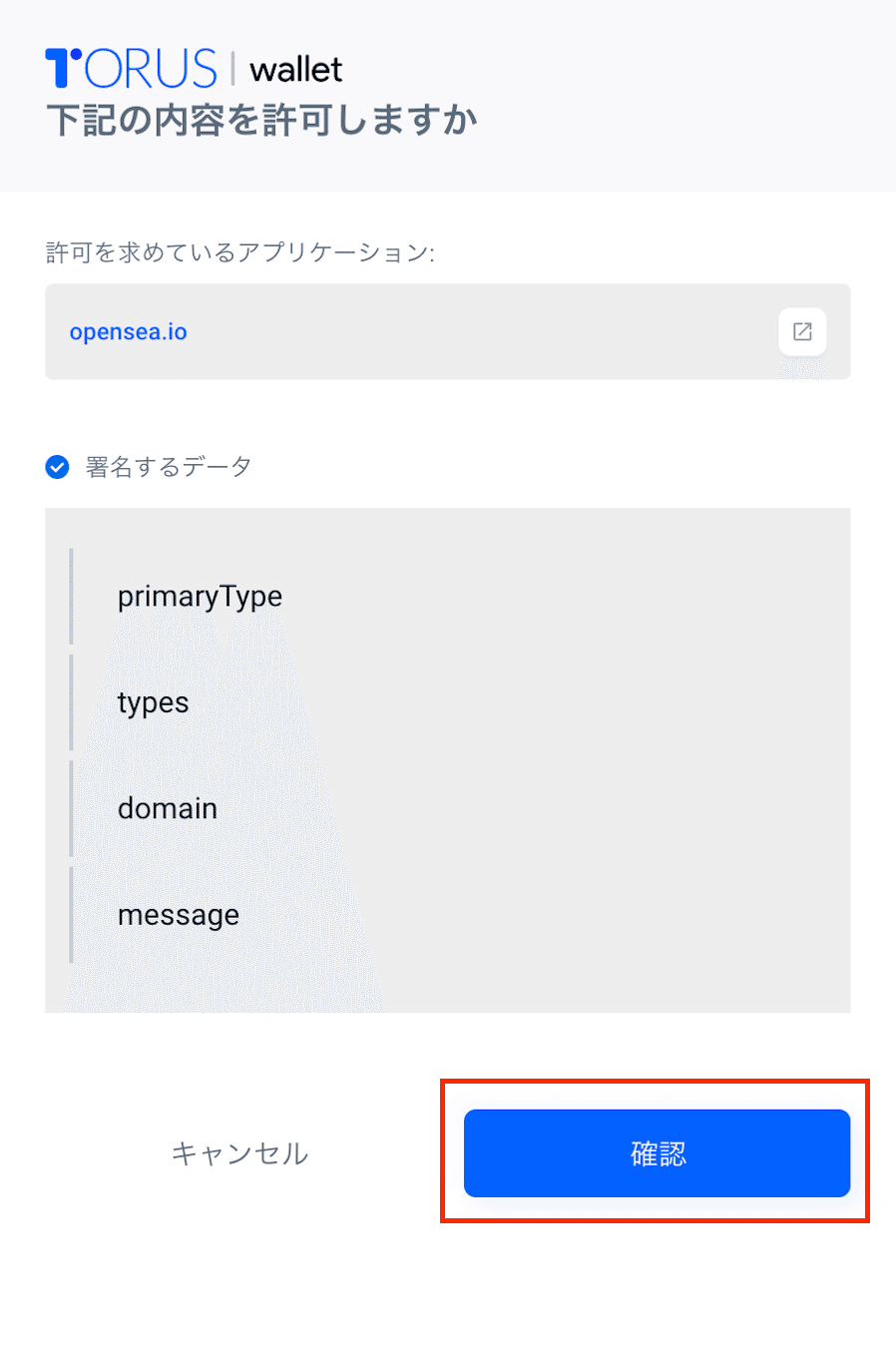Image resolution: width=896 pixels, height=1347 pixels.
Task: Expand the domain entry
Action: [168, 808]
